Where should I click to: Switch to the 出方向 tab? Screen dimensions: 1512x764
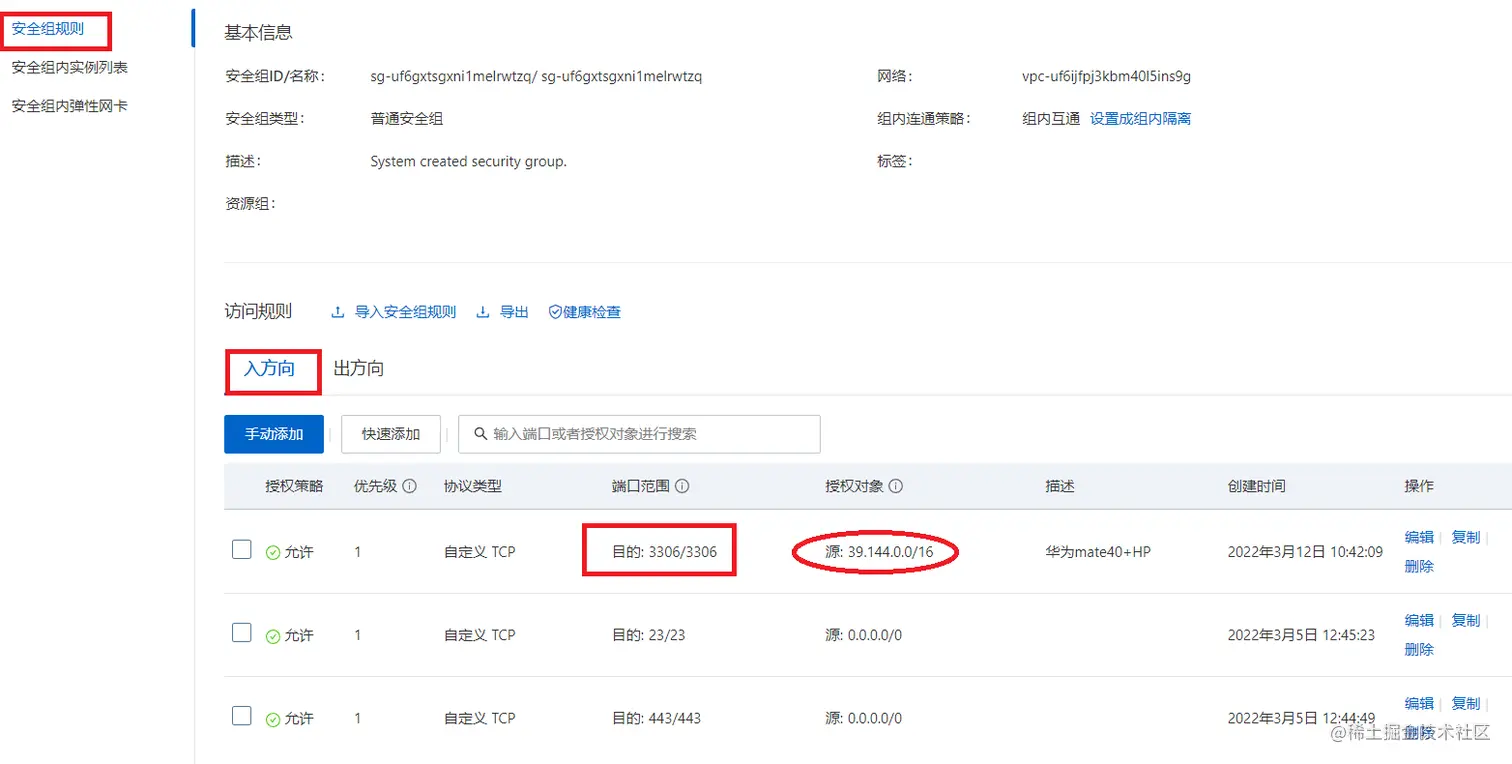pyautogui.click(x=358, y=369)
